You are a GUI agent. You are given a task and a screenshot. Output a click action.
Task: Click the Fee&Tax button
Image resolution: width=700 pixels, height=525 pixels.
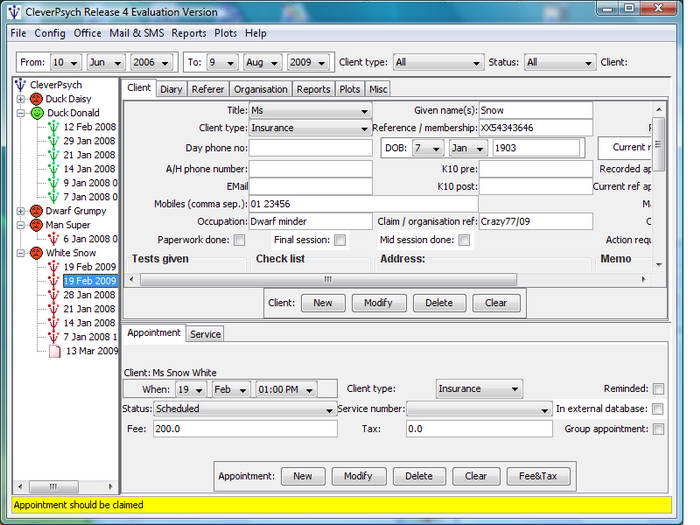click(538, 476)
